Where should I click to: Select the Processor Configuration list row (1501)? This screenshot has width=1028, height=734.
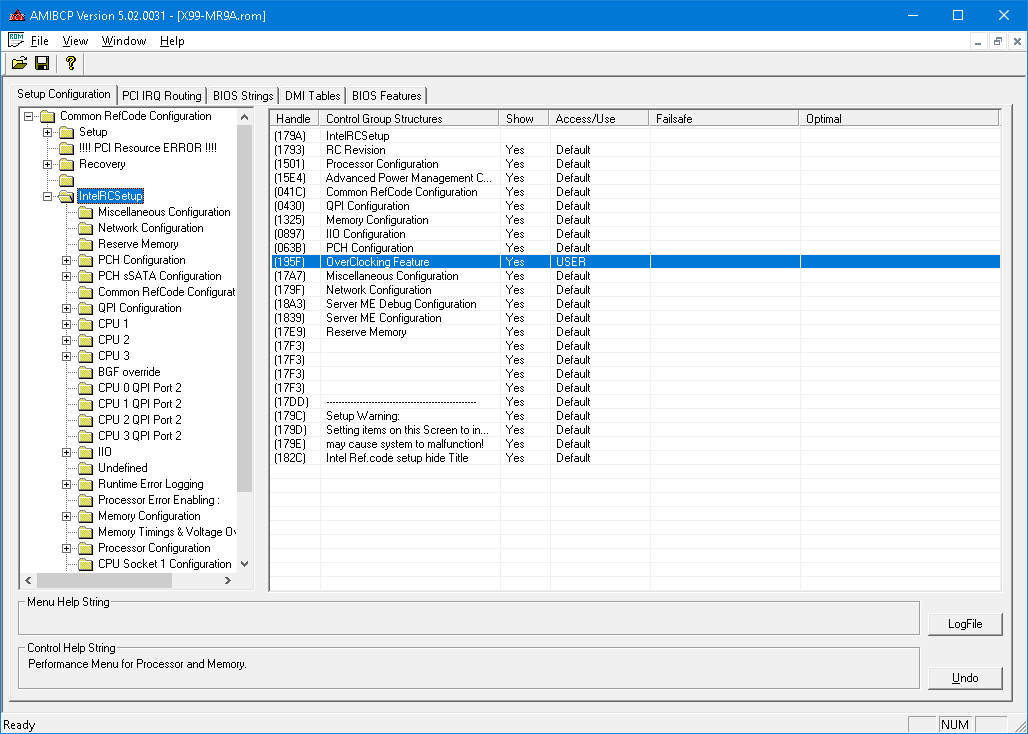click(x=635, y=164)
